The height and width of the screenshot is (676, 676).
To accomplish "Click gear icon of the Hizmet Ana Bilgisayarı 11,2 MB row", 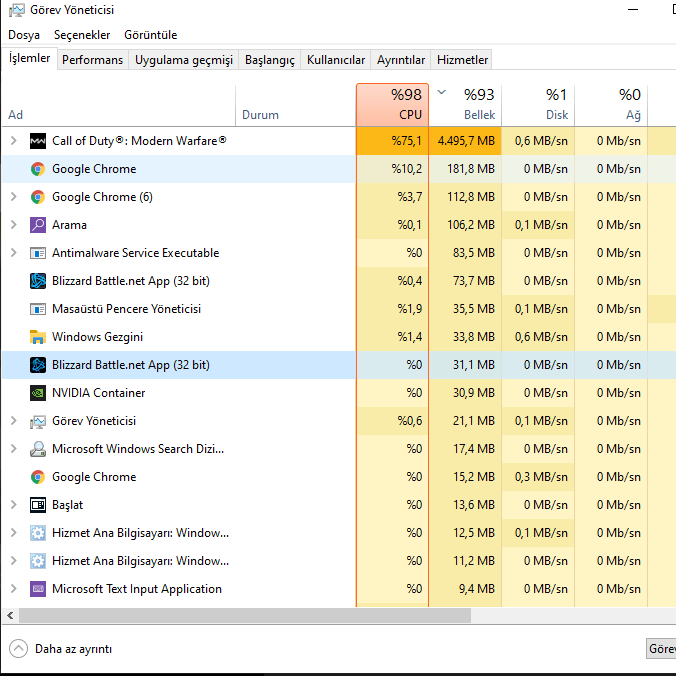I will (x=38, y=561).
